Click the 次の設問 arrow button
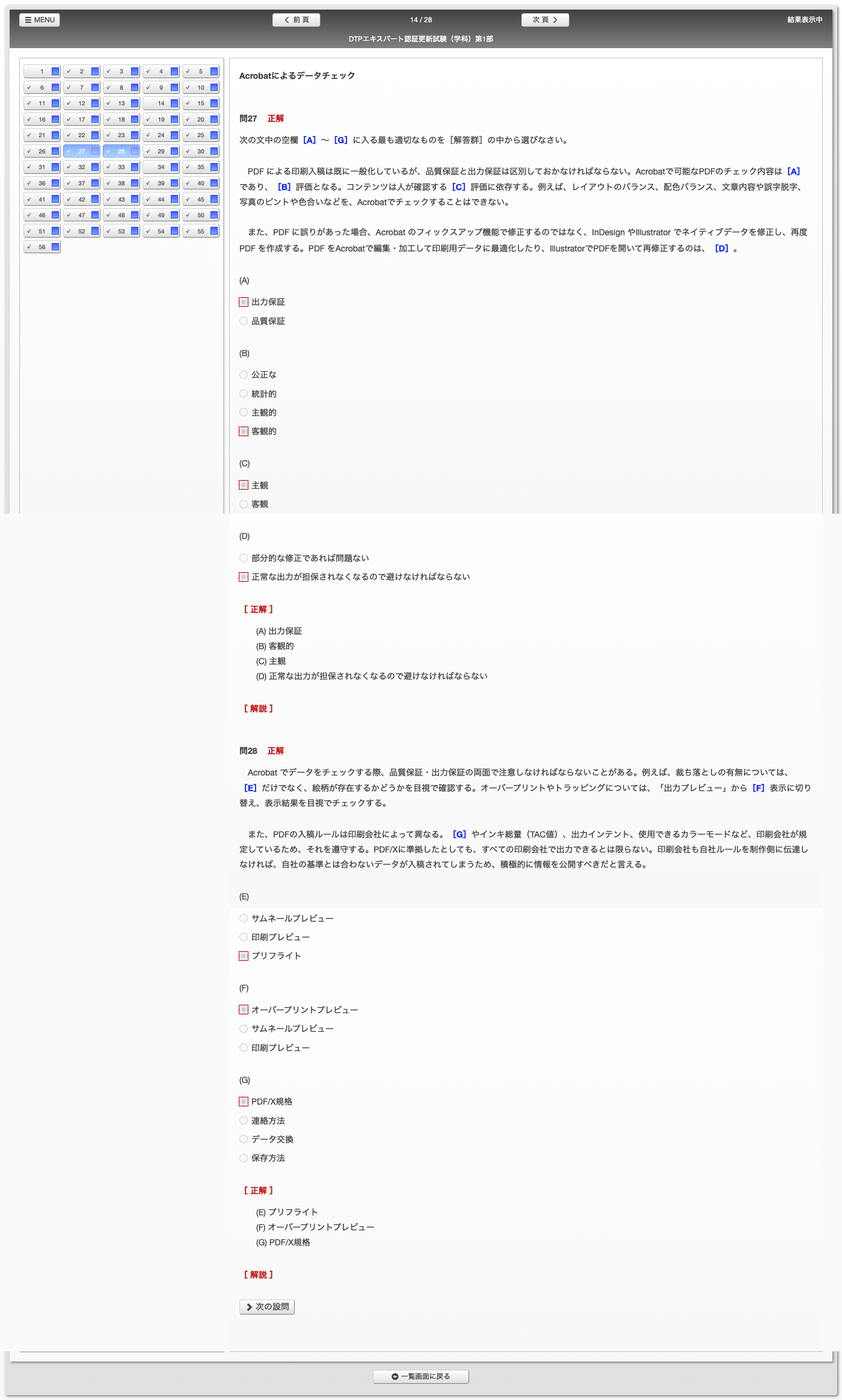Image resolution: width=842 pixels, height=1400 pixels. tap(267, 1307)
